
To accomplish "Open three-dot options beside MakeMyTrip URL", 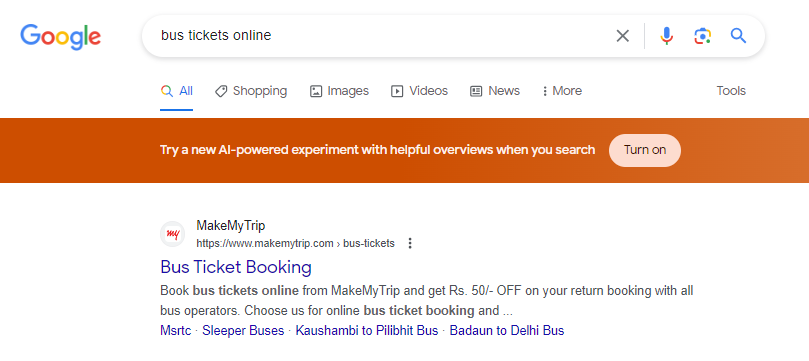I will click(410, 243).
